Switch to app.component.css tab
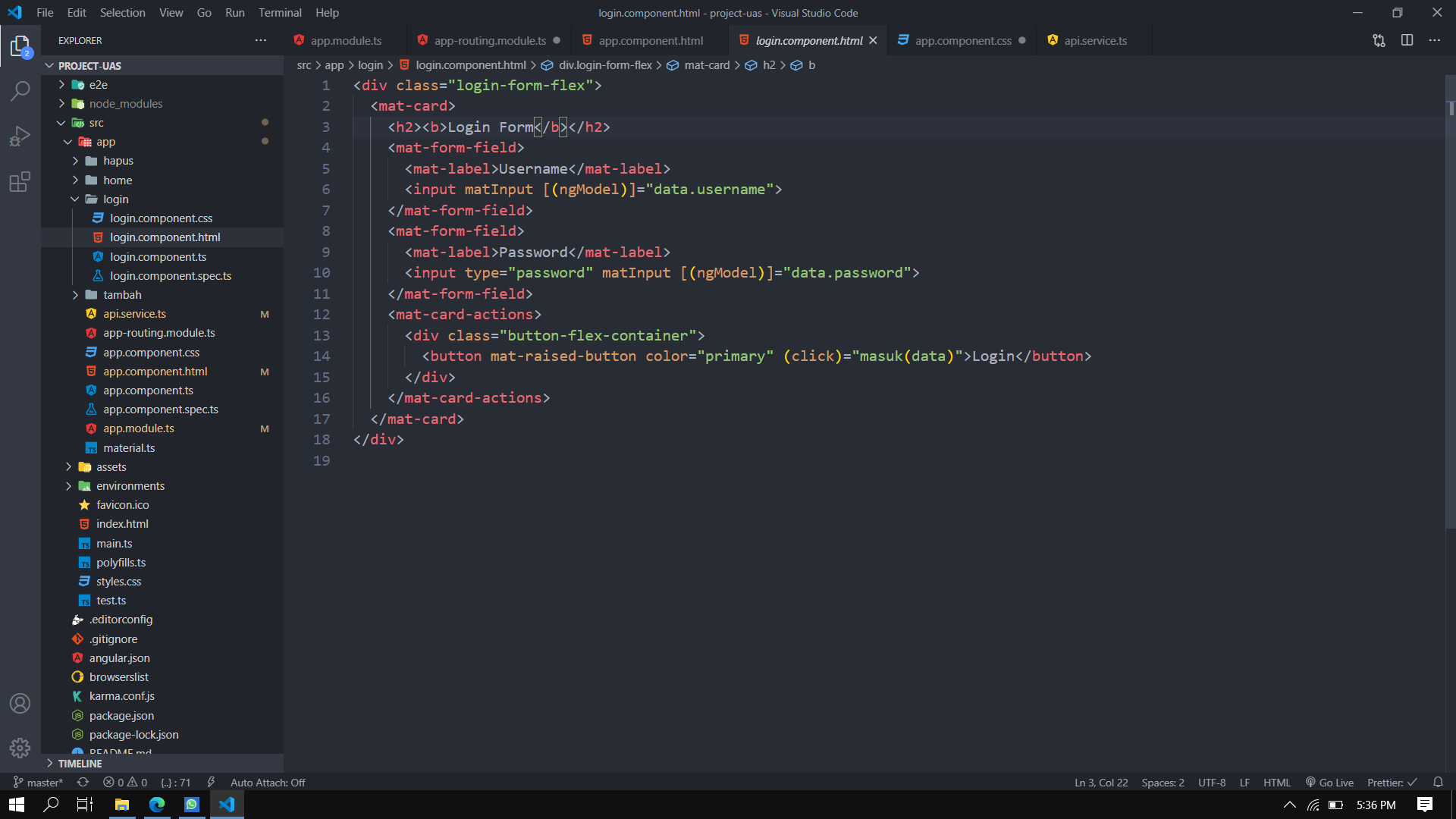Viewport: 1456px width, 819px height. click(963, 40)
